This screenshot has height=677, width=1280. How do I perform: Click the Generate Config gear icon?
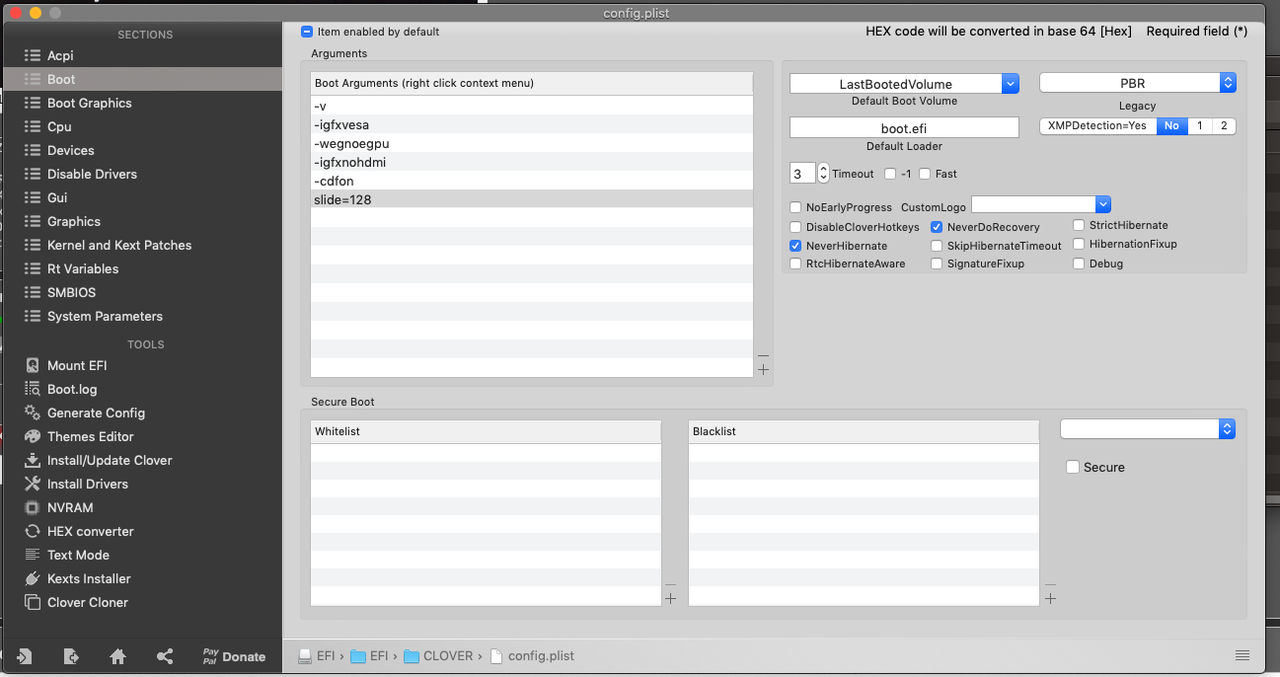(32, 413)
